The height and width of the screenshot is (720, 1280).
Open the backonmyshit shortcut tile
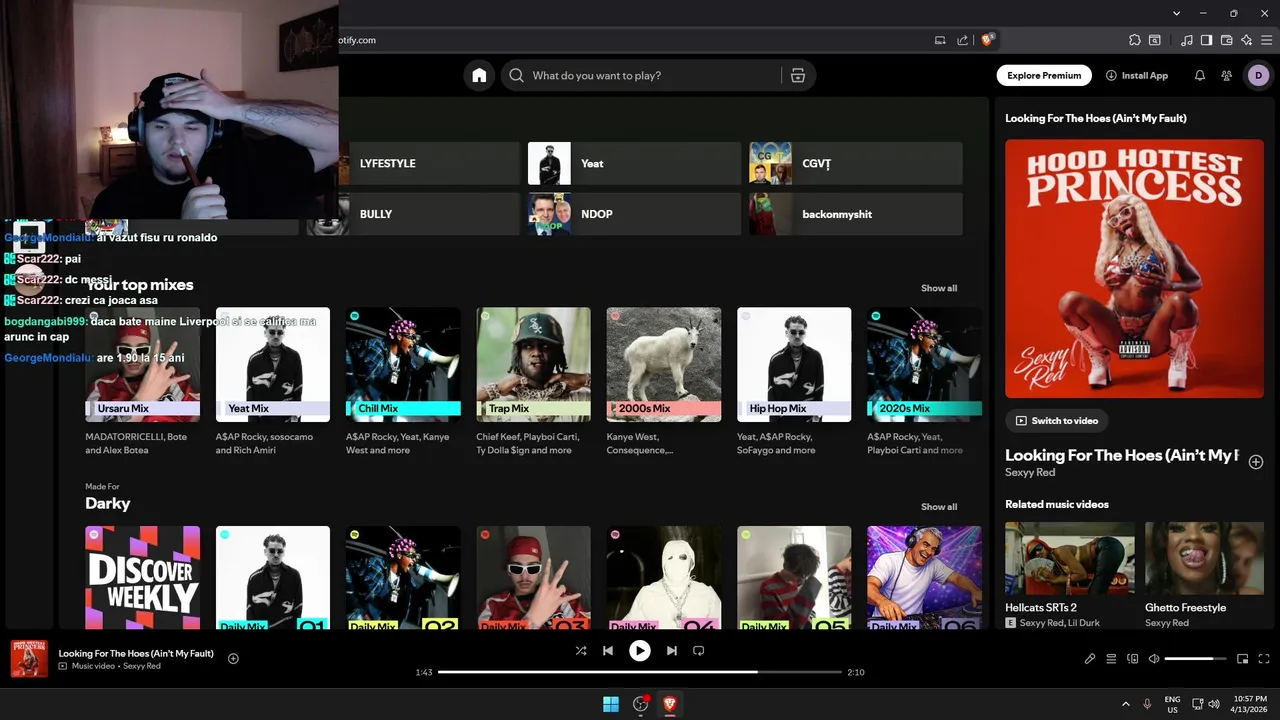click(x=856, y=214)
